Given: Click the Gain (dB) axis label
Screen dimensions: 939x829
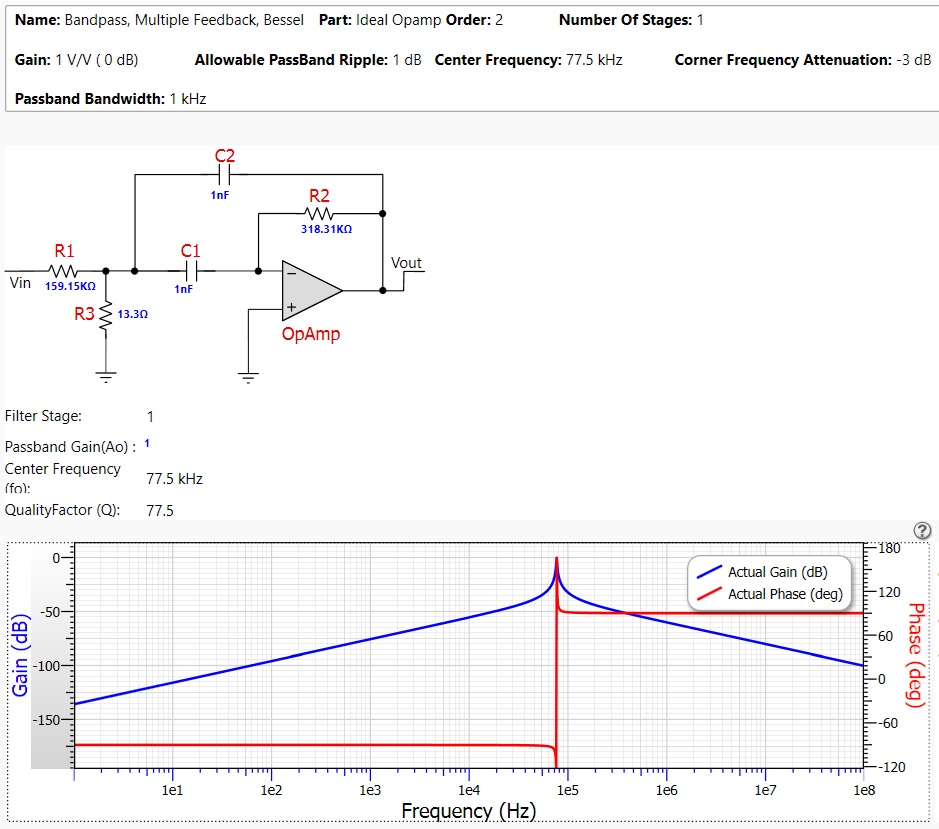Looking at the screenshot, I should (x=20, y=655).
